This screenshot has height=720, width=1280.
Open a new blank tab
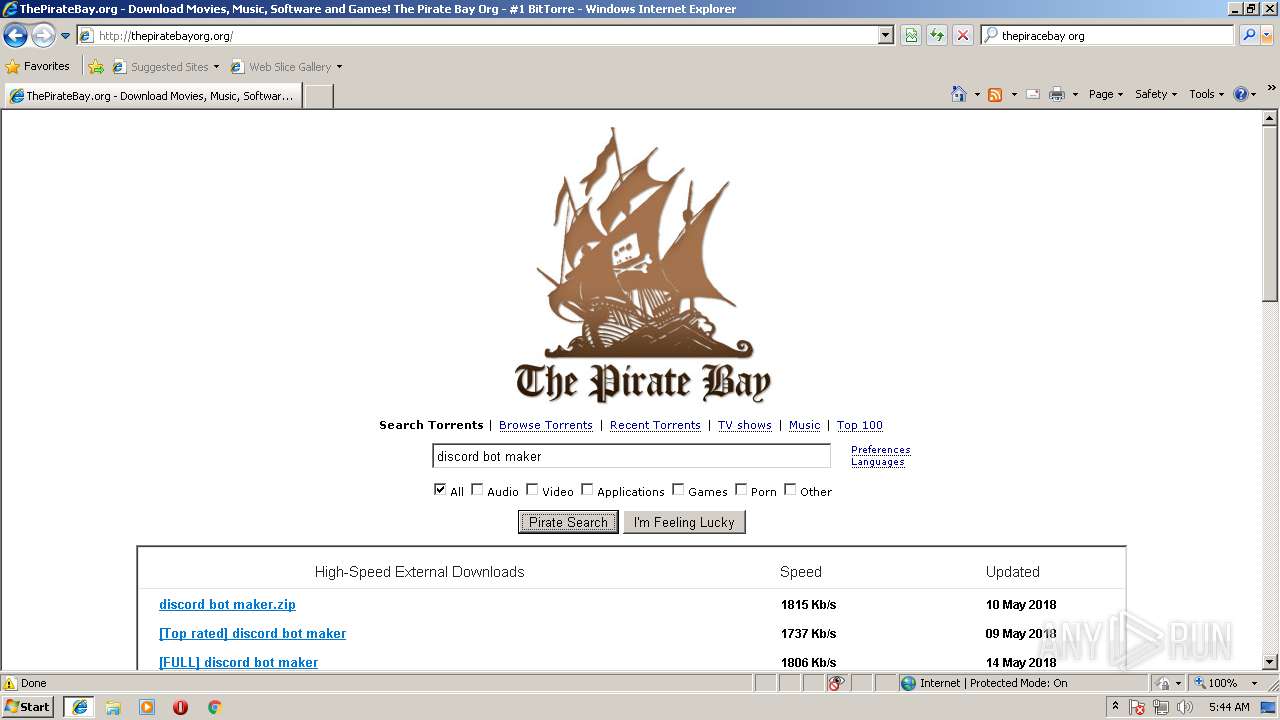pos(318,96)
